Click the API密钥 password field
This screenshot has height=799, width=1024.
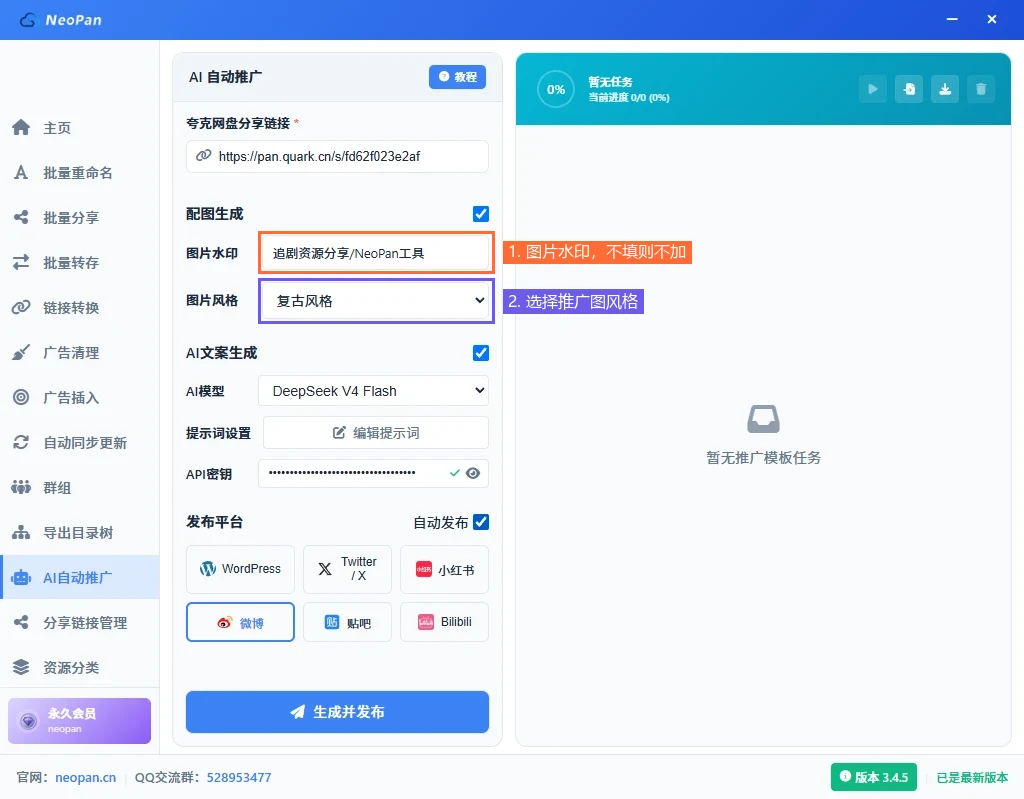tap(374, 473)
